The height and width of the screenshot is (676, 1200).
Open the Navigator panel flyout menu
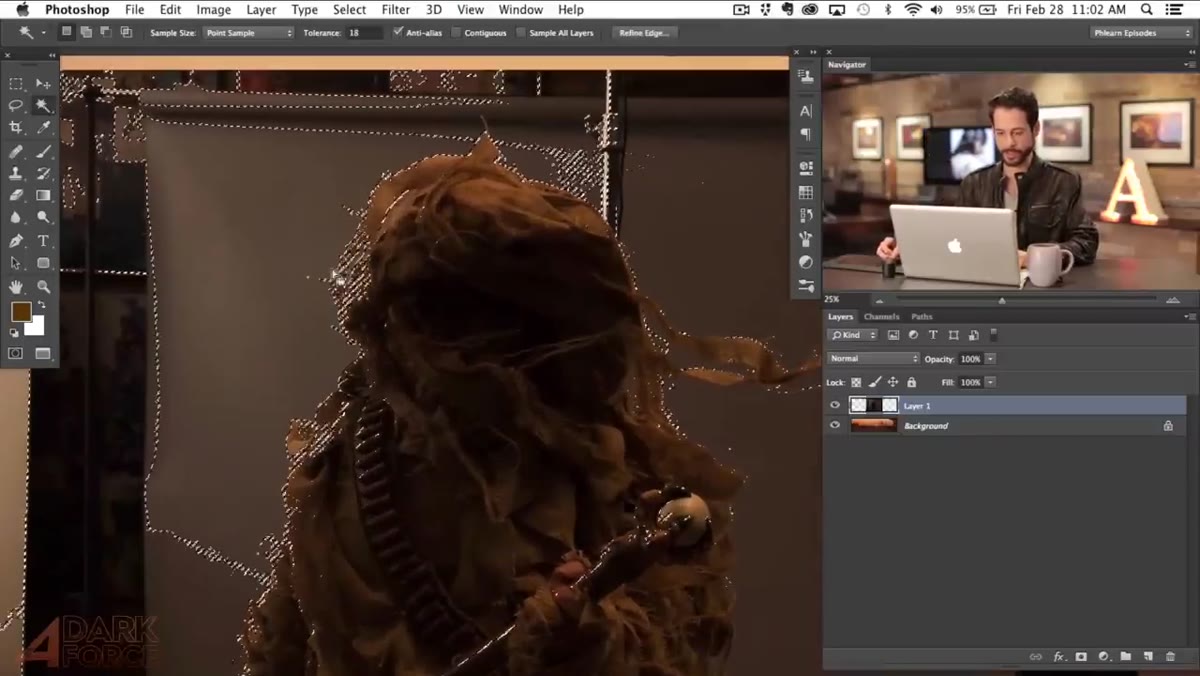(x=1189, y=64)
